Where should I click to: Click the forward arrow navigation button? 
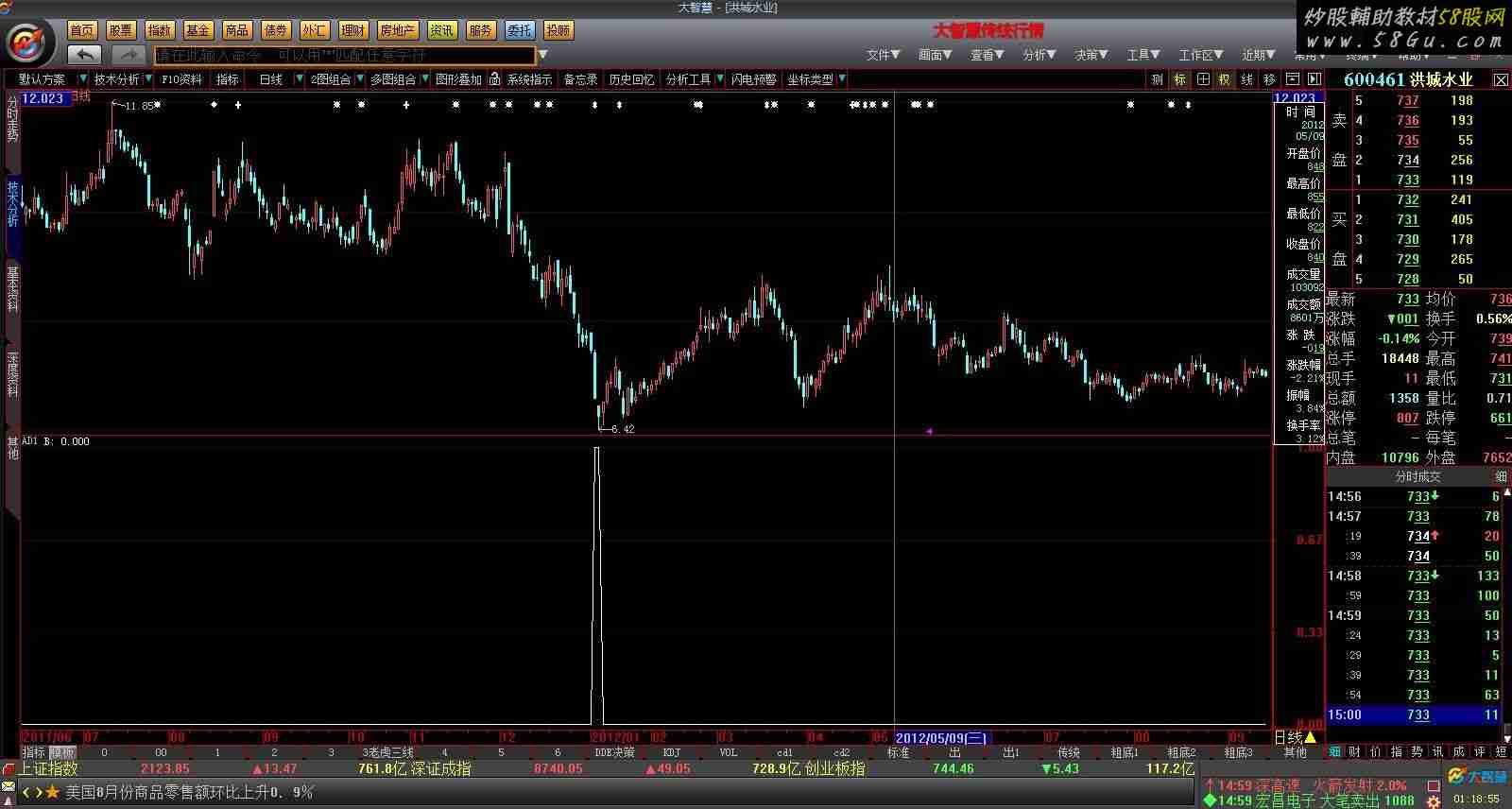[128, 55]
